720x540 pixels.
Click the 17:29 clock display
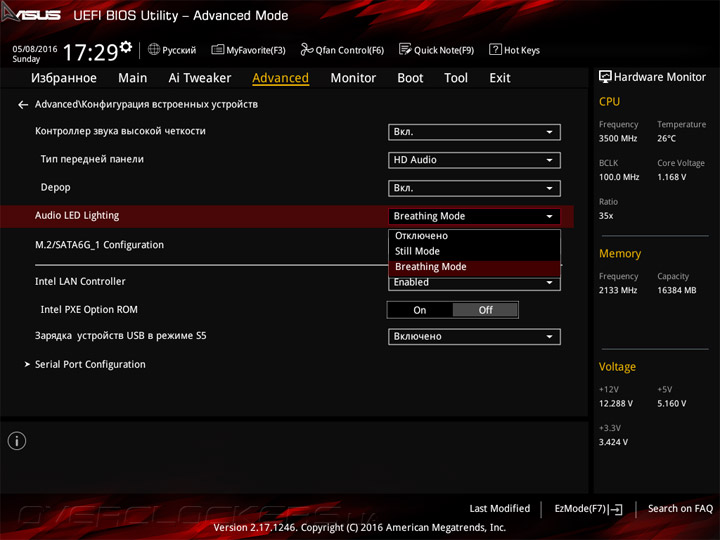click(90, 52)
